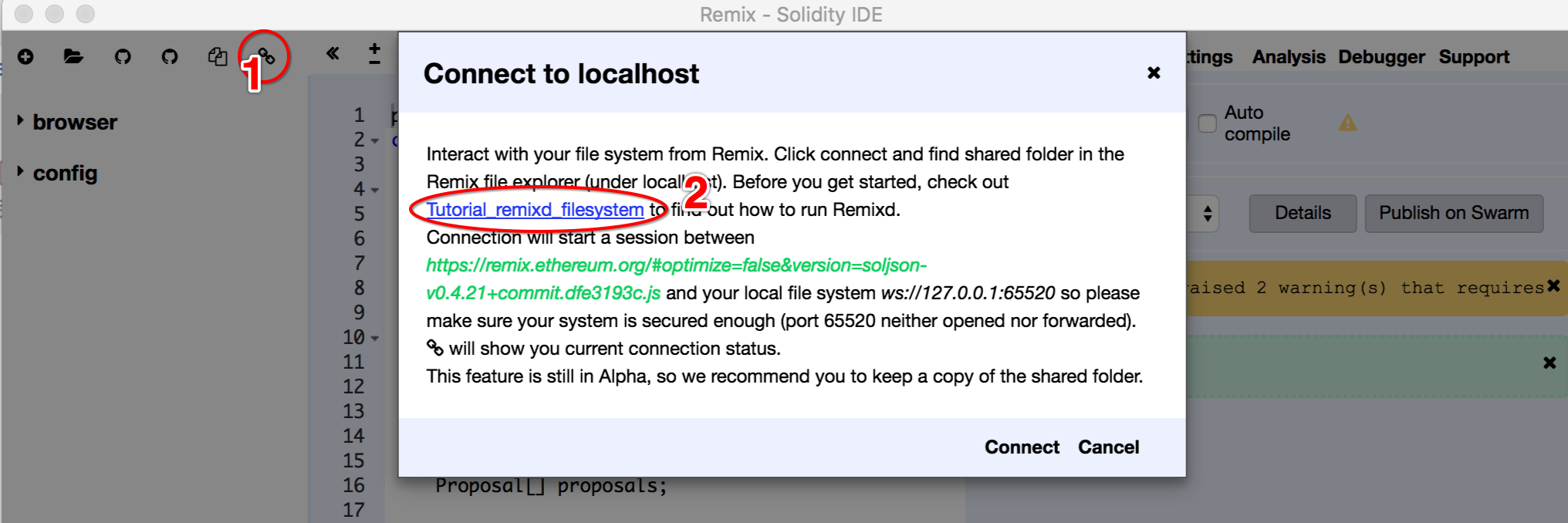This screenshot has width=1568, height=523.
Task: Collapse the file panel with double-chevron icon
Action: (333, 53)
